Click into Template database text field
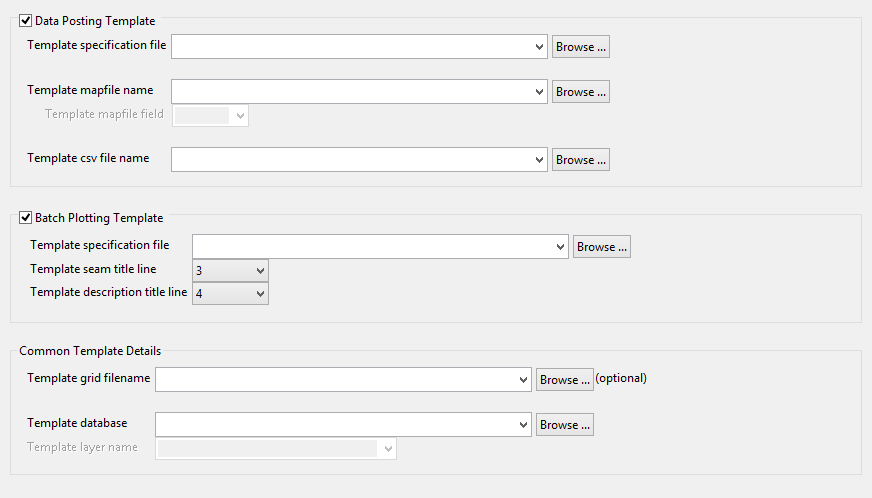 point(335,425)
